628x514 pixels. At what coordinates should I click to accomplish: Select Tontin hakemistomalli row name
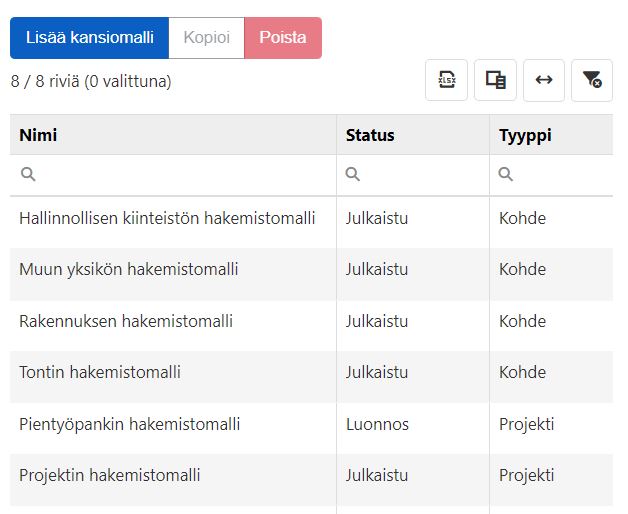(100, 372)
